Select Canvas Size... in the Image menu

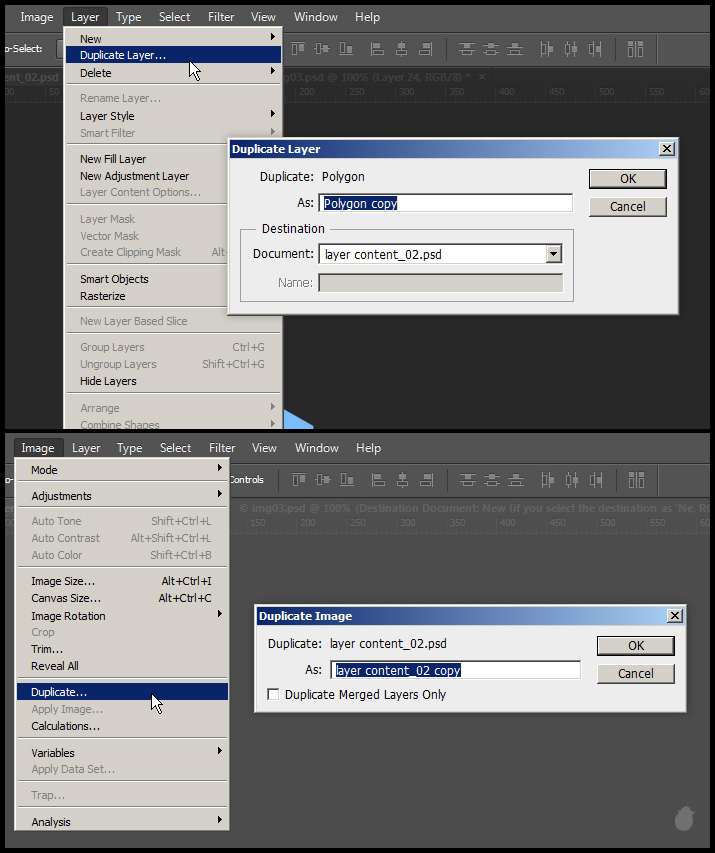(64, 598)
